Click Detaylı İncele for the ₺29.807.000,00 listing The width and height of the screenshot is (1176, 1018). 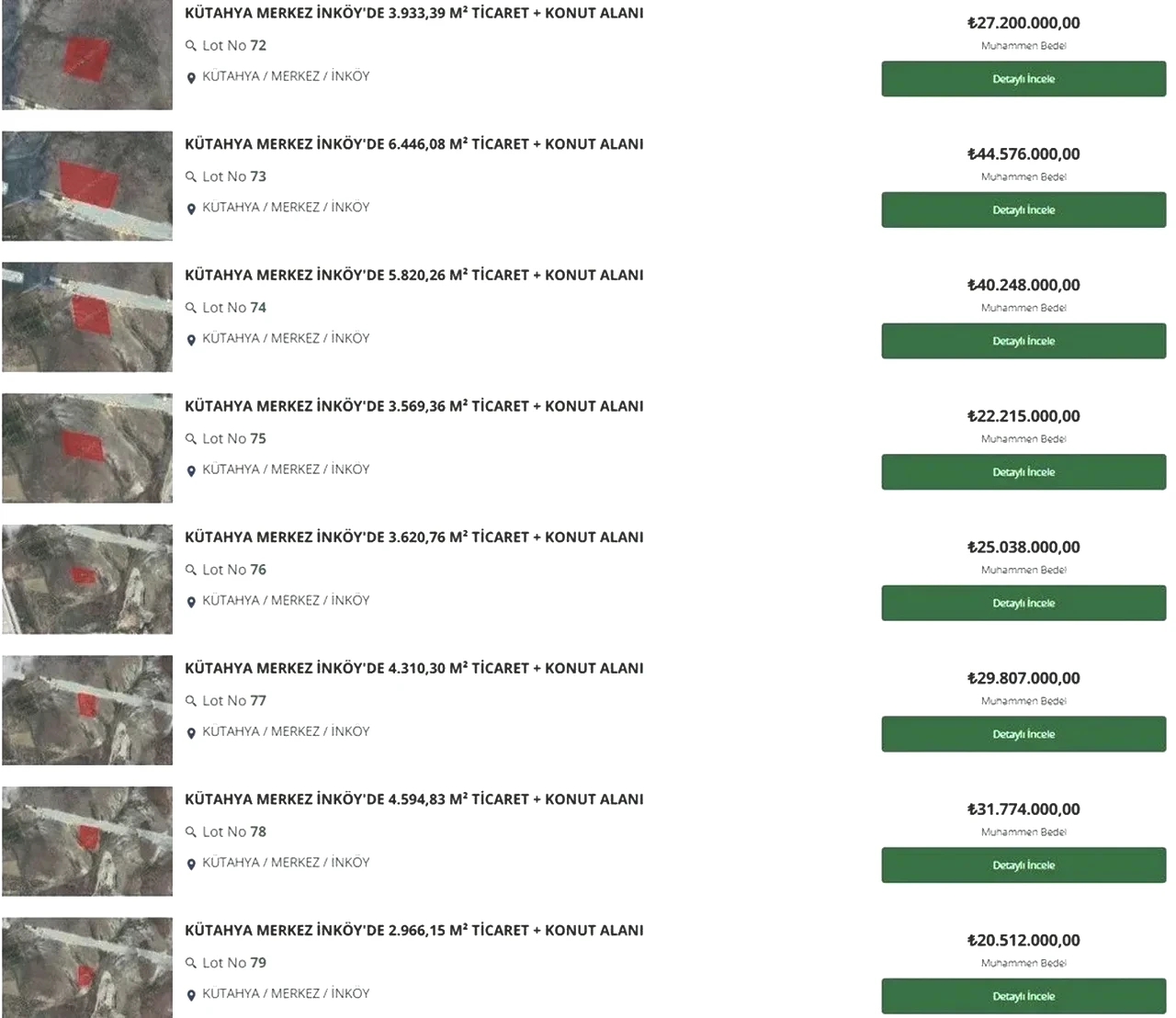click(x=1023, y=734)
